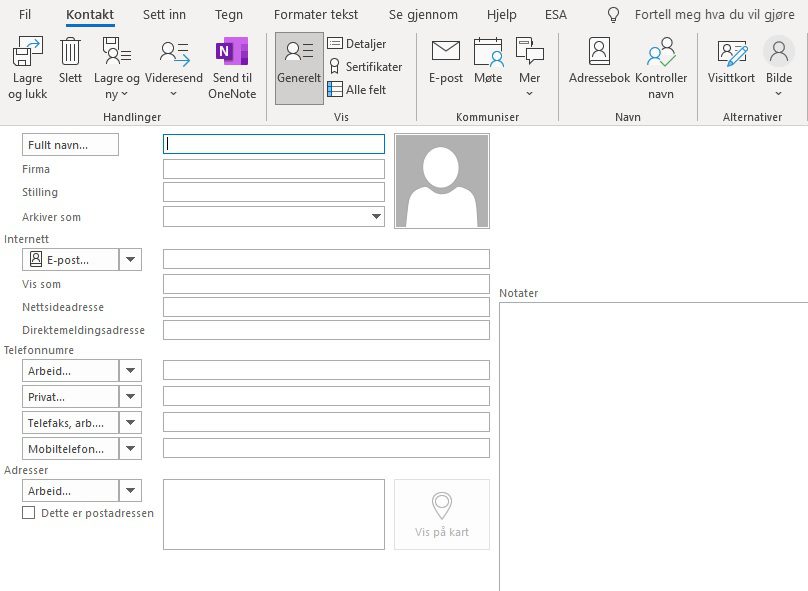Click the contact photo placeholder
The height and width of the screenshot is (591, 808).
point(442,181)
